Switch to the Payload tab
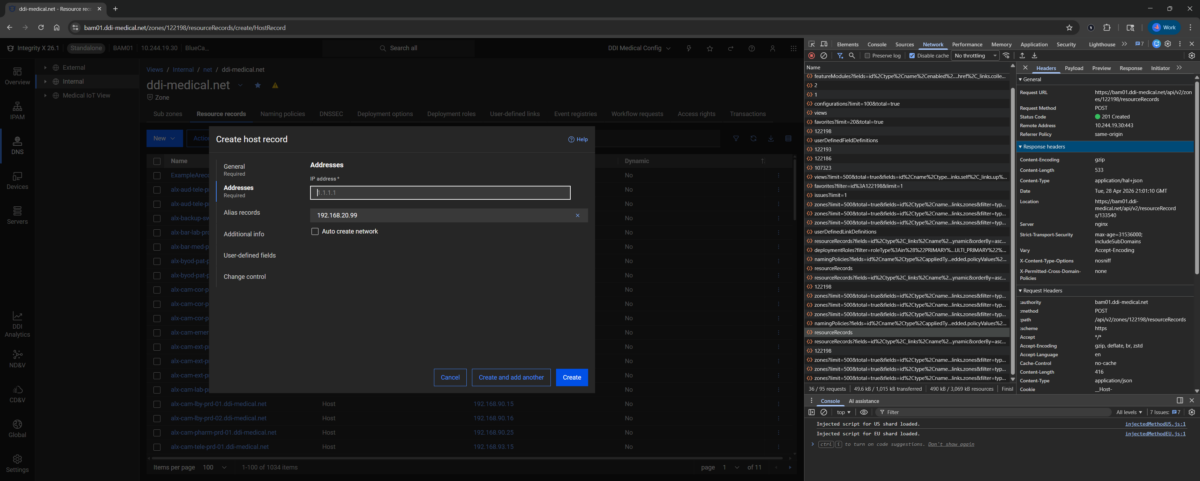 coord(1074,68)
